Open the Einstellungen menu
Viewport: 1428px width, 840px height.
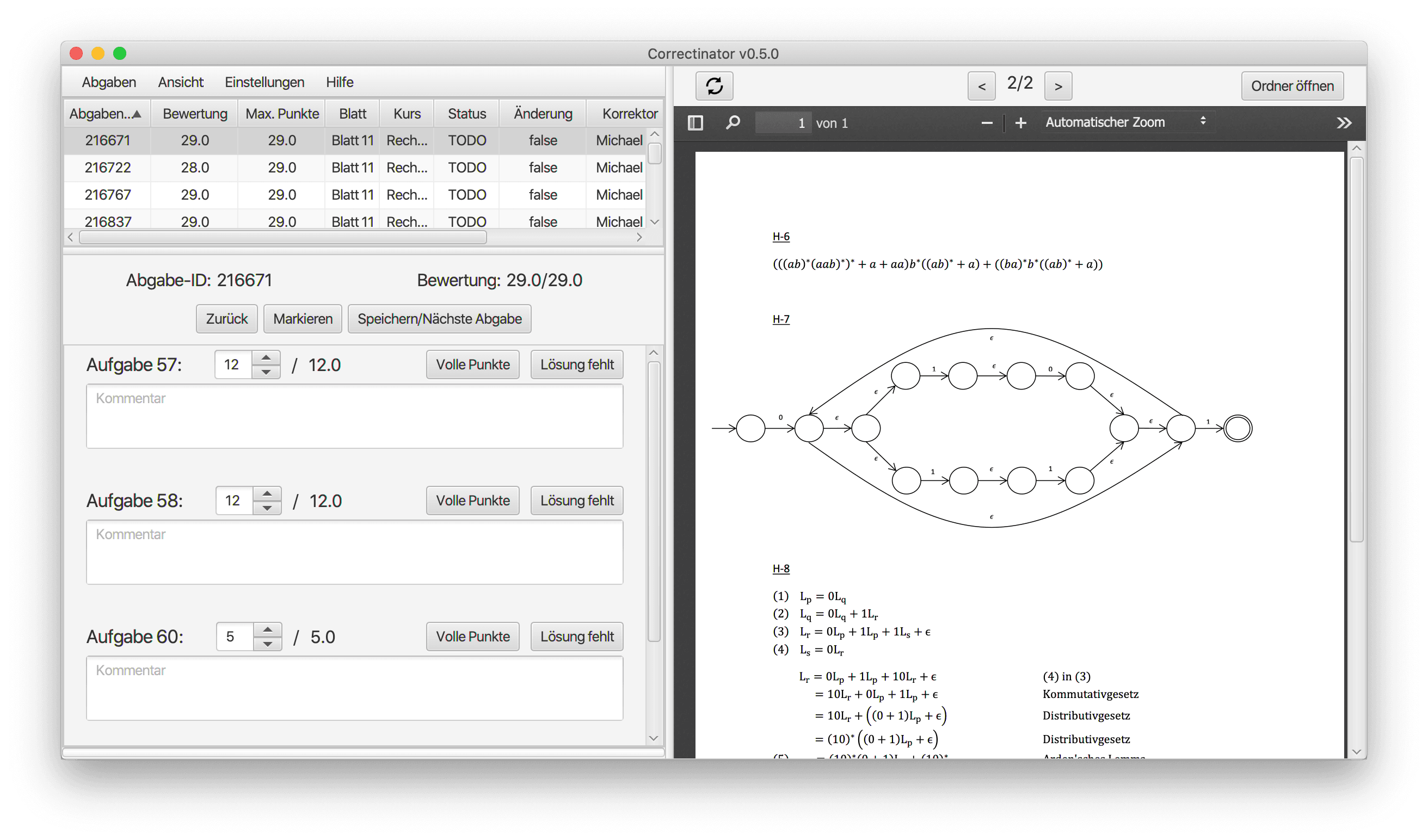click(x=264, y=82)
